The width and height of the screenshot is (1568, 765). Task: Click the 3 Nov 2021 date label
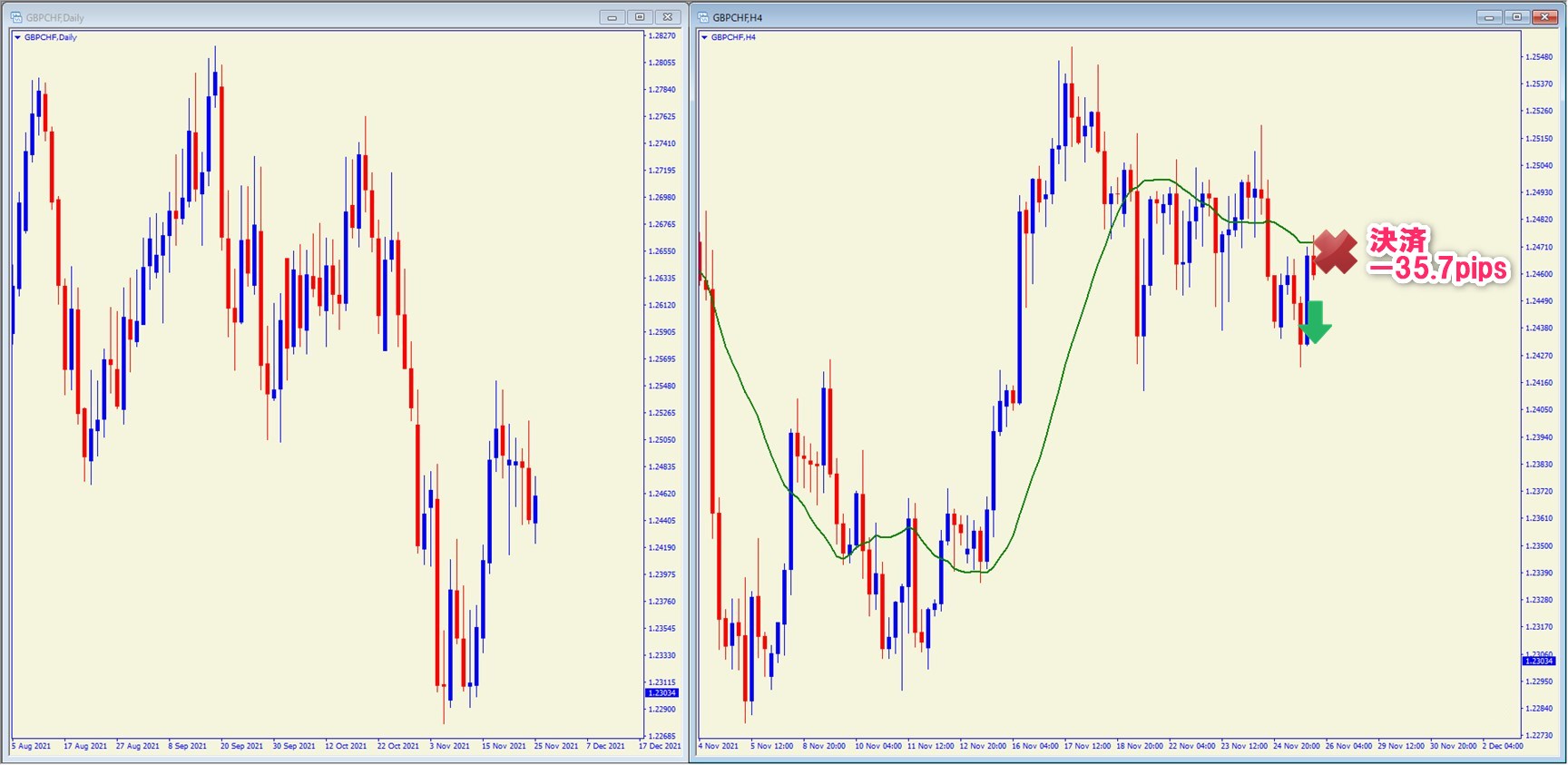(450, 747)
